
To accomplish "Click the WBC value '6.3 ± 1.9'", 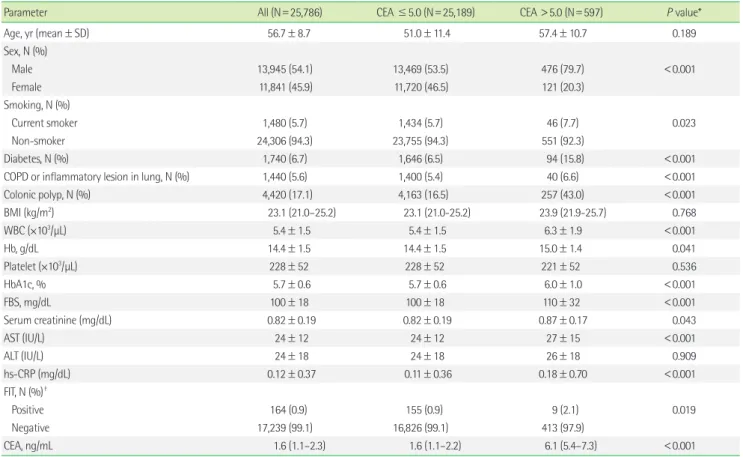I will [563, 230].
